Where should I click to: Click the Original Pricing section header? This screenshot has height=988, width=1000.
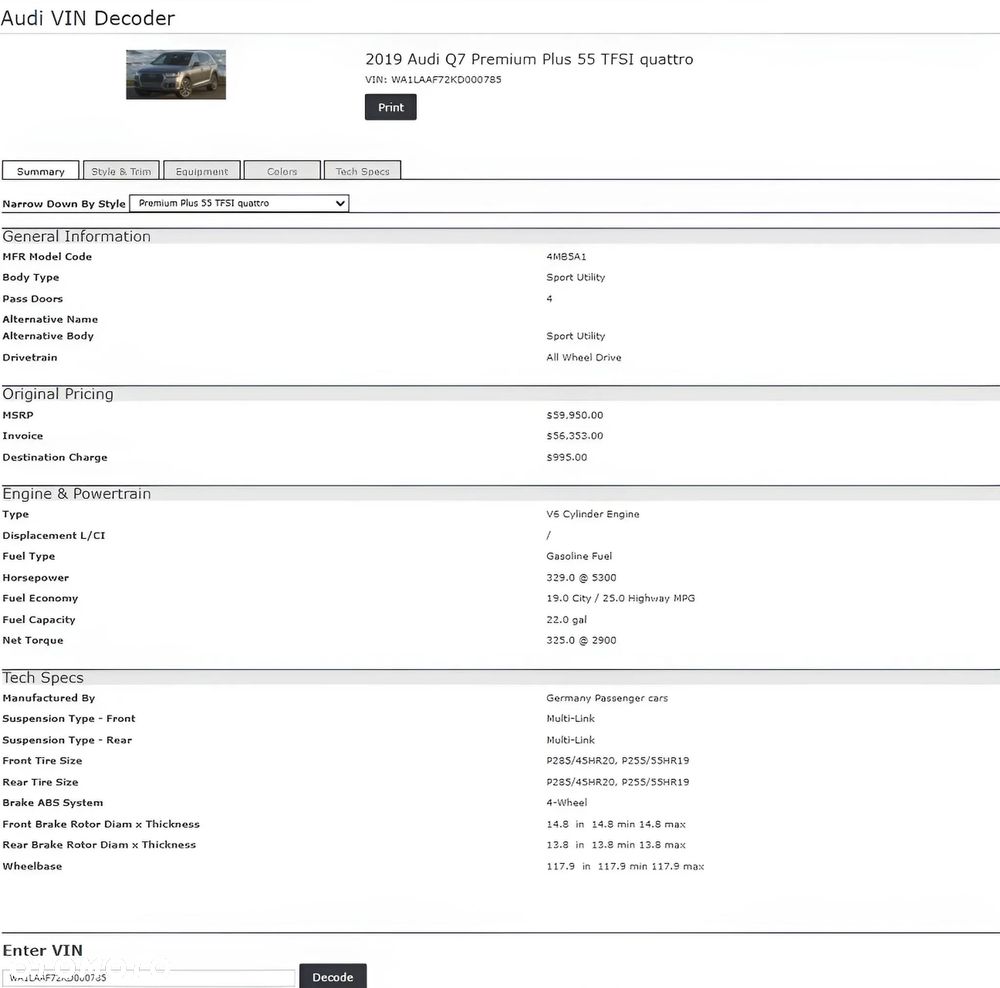point(58,394)
